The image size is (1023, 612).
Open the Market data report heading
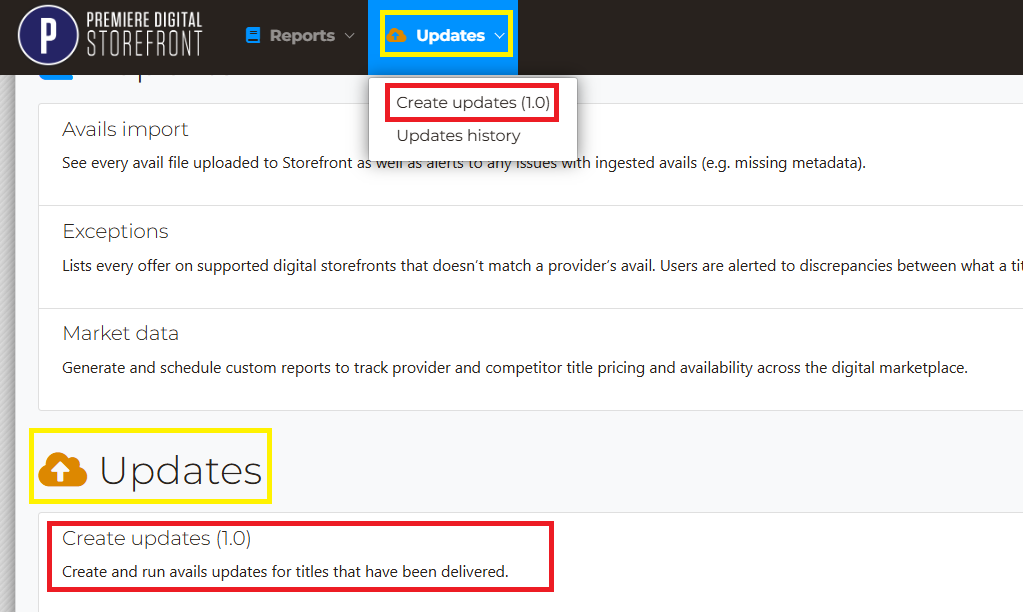click(x=120, y=333)
